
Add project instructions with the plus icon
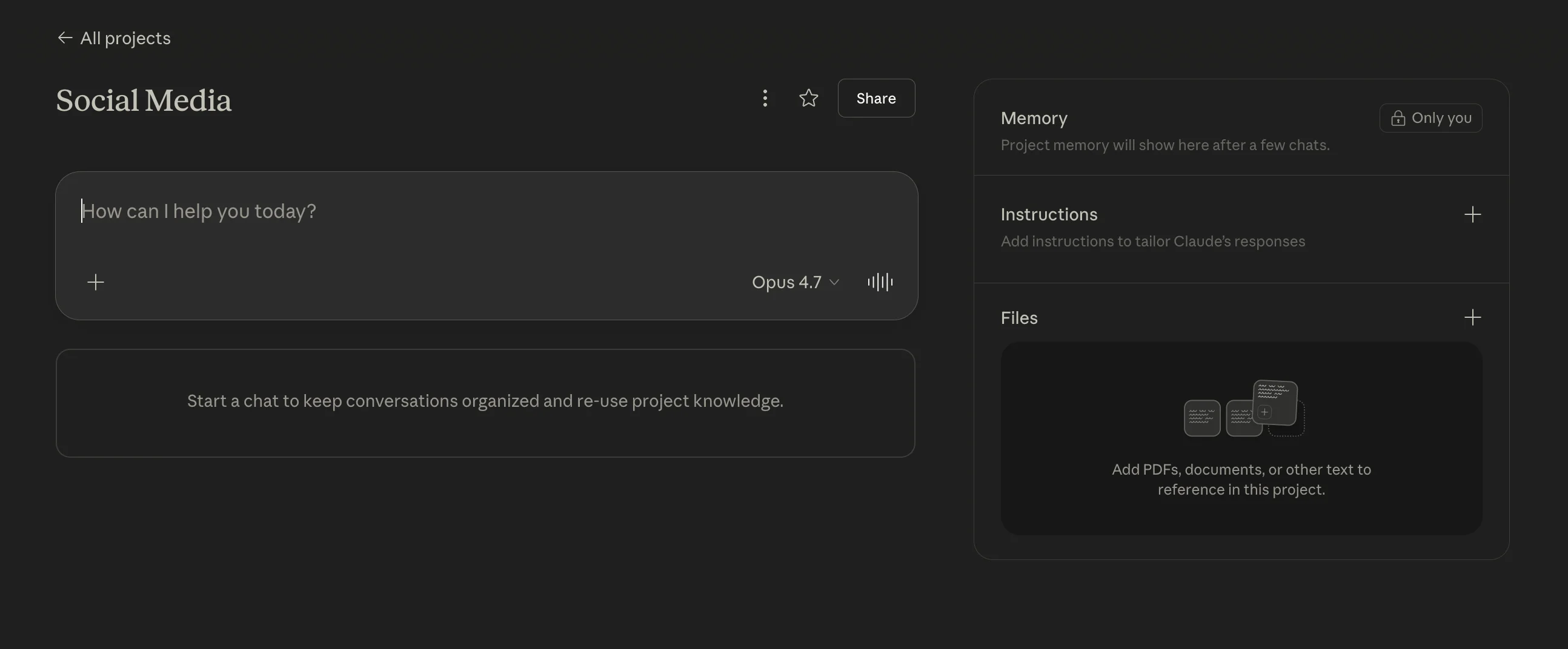click(x=1472, y=215)
